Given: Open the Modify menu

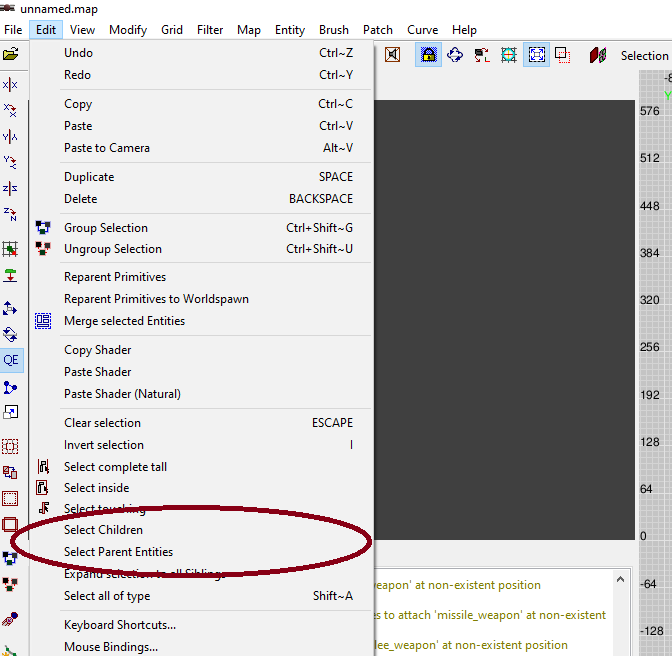Looking at the screenshot, I should tap(128, 30).
